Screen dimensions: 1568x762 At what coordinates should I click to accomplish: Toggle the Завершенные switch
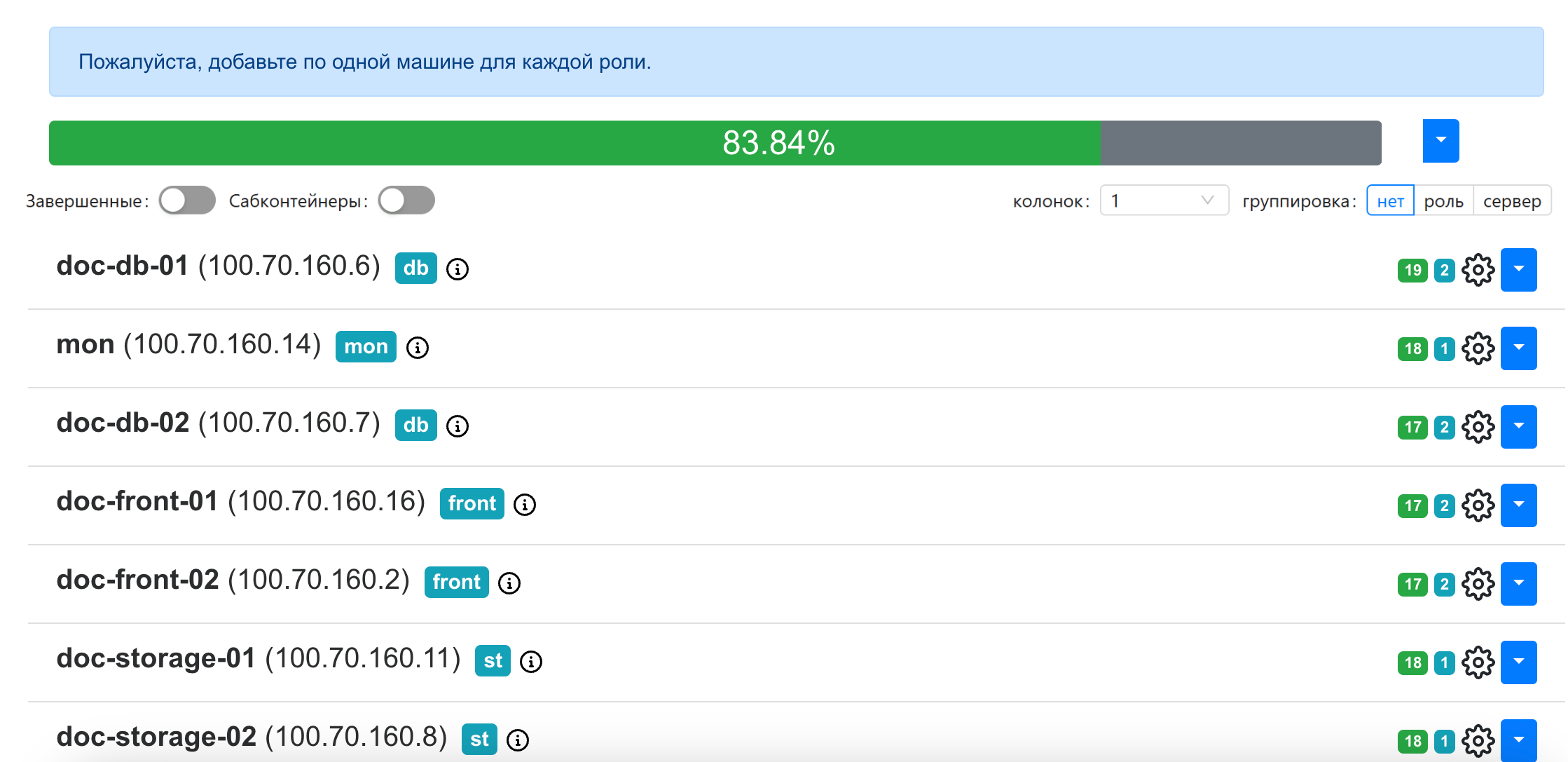187,200
